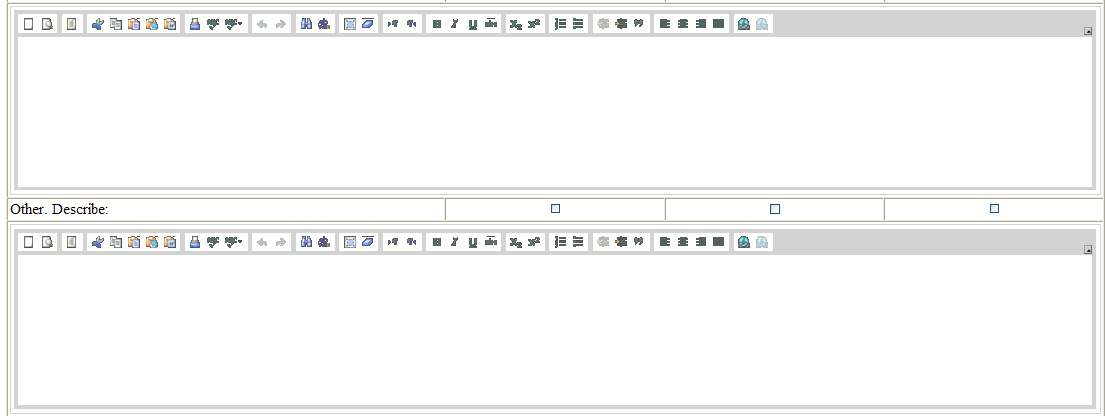Click Cut icon in editor below Other. Describe

click(97, 242)
